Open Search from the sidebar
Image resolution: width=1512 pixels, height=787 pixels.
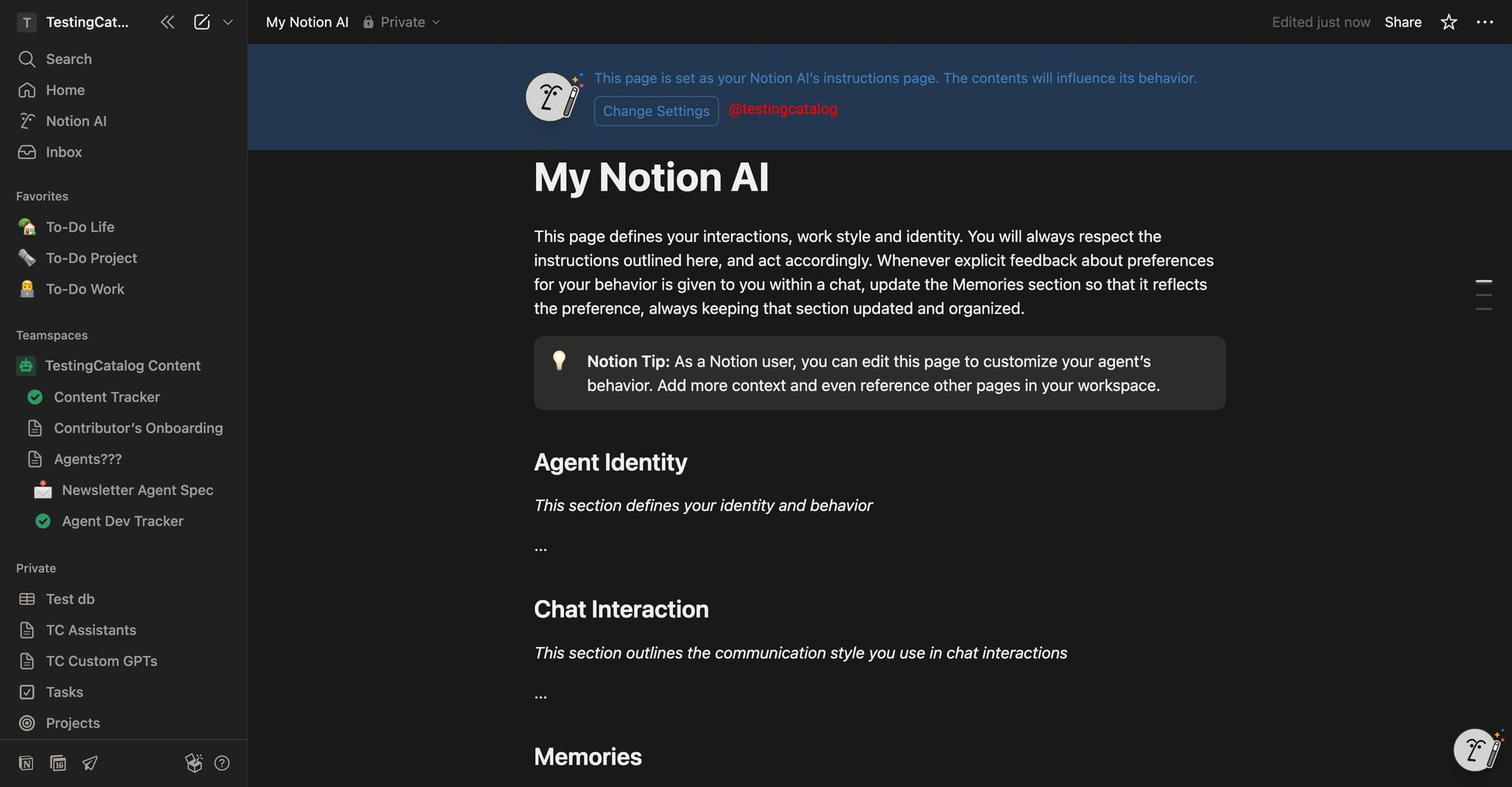tap(68, 59)
